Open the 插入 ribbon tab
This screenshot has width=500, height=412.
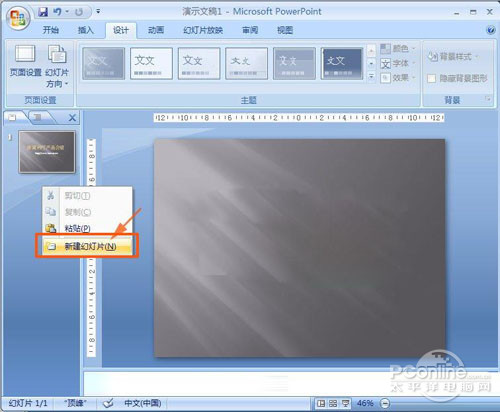pyautogui.click(x=86, y=30)
